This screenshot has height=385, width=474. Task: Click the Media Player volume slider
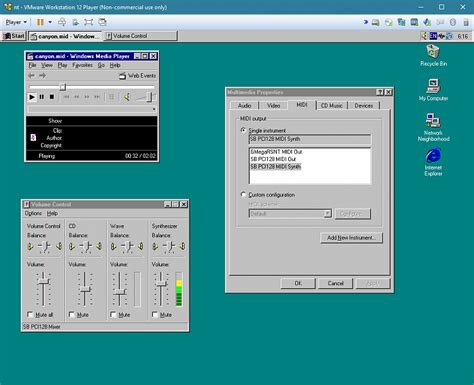(x=150, y=97)
